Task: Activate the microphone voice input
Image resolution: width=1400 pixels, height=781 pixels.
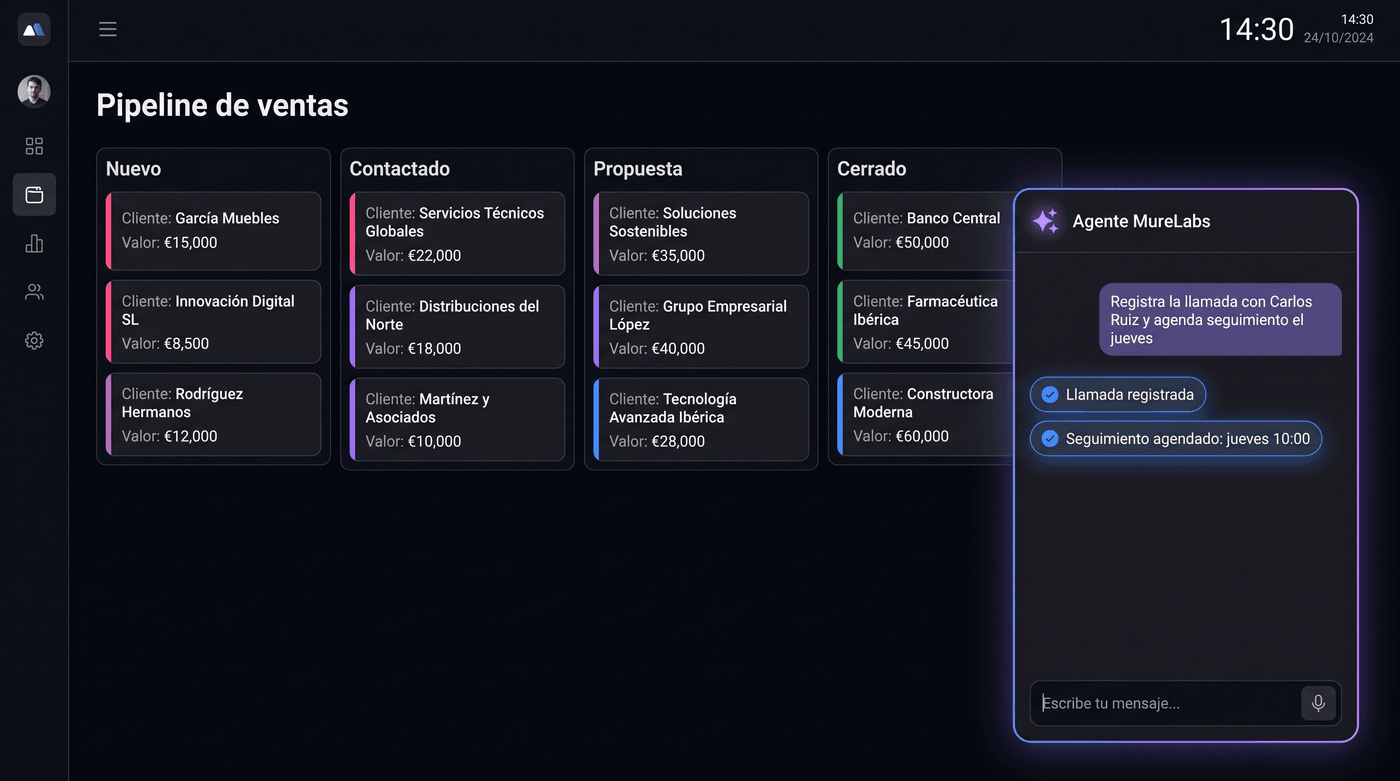Action: coord(1318,703)
